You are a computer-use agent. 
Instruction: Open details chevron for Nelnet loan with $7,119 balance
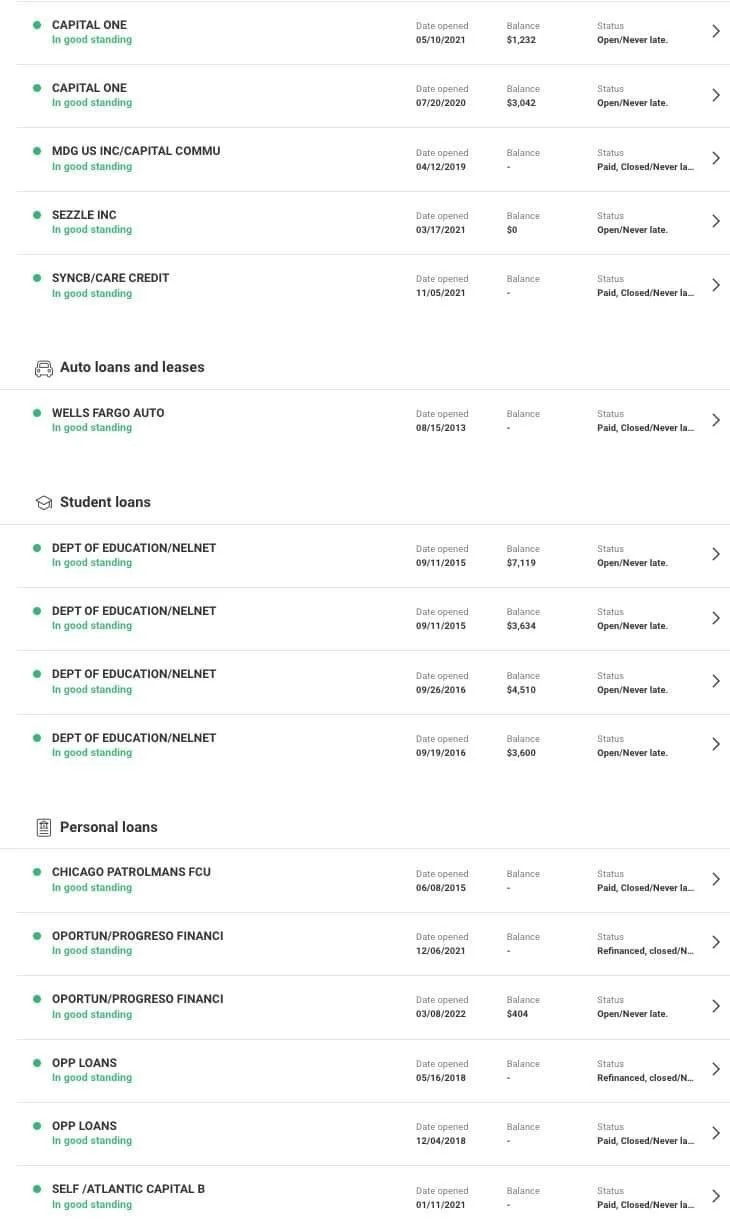click(x=715, y=554)
